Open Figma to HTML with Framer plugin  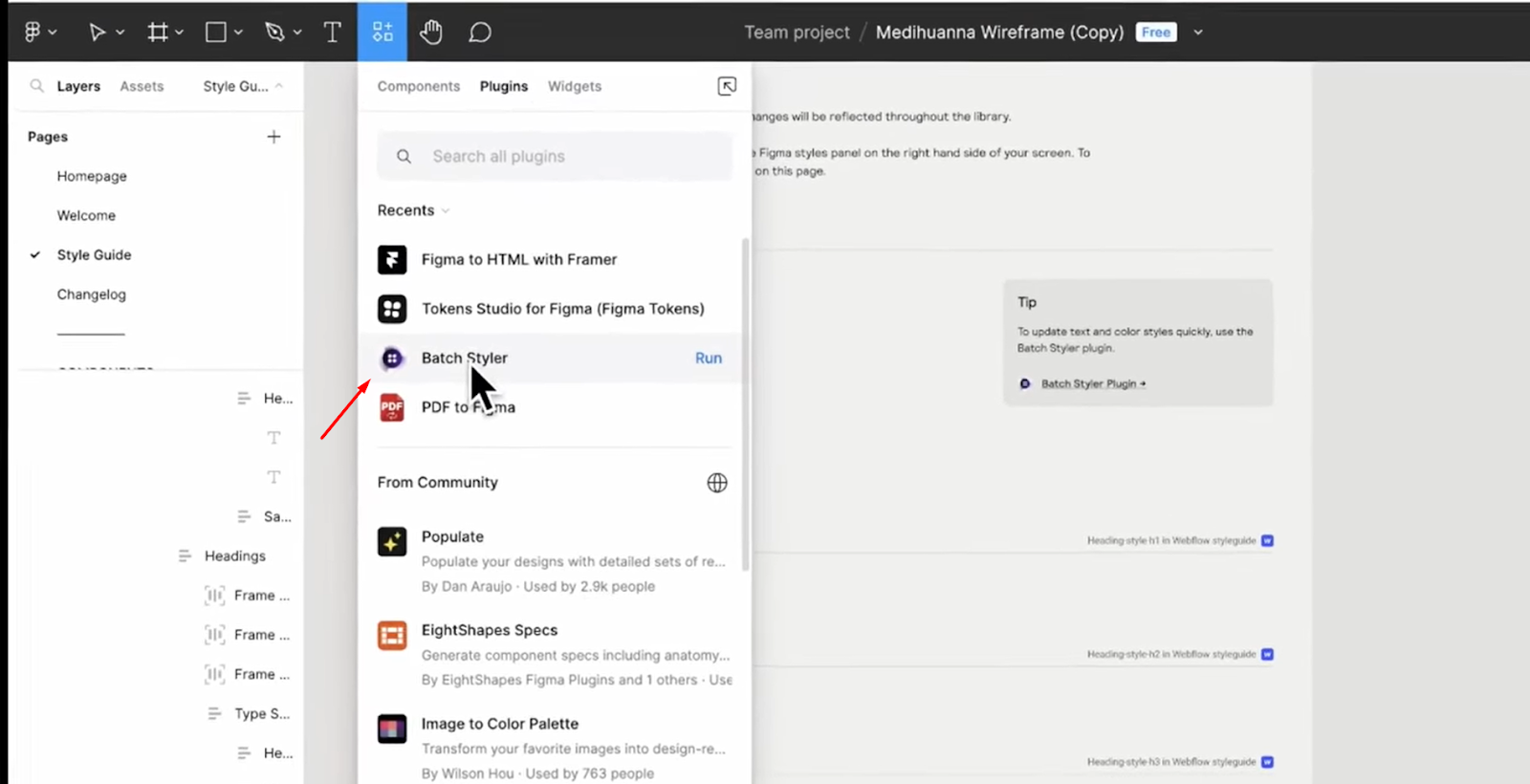(x=519, y=259)
